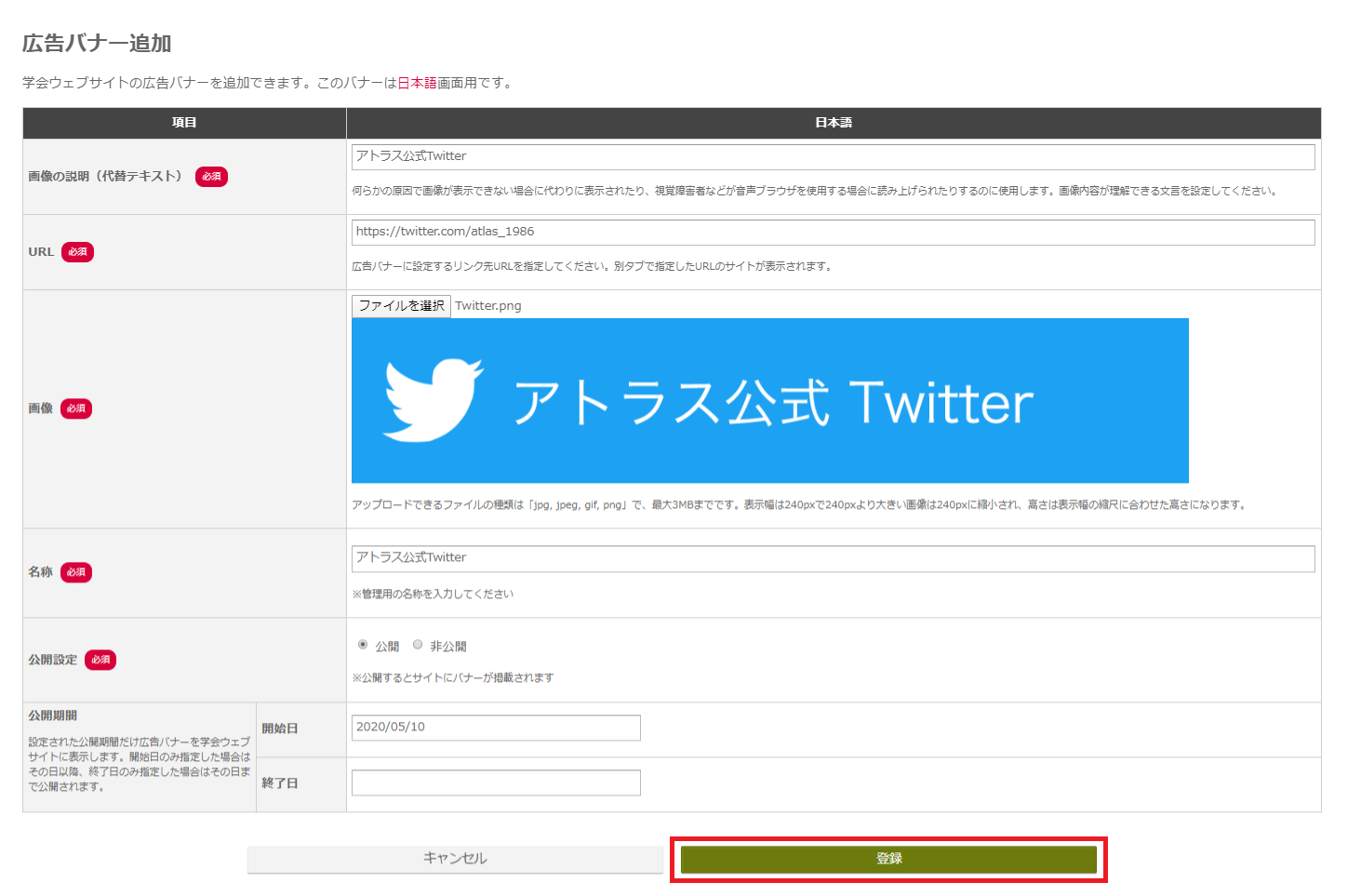Click the Twitter banner image preview
Screen dimensions: 1361x896
click(x=769, y=401)
